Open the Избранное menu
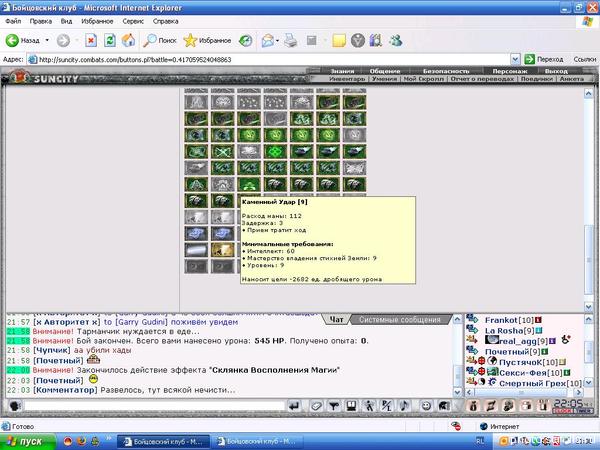This screenshot has height=450, width=600. point(97,21)
